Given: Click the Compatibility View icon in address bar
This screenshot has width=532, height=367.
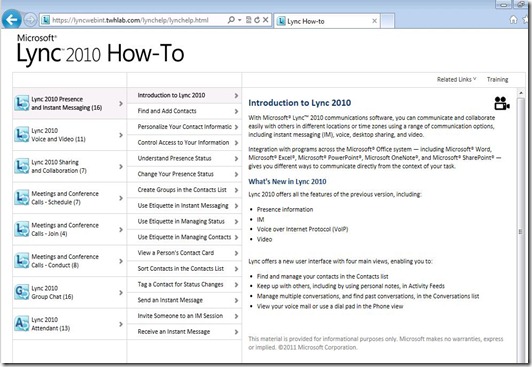Looking at the screenshot, I should tap(249, 20).
